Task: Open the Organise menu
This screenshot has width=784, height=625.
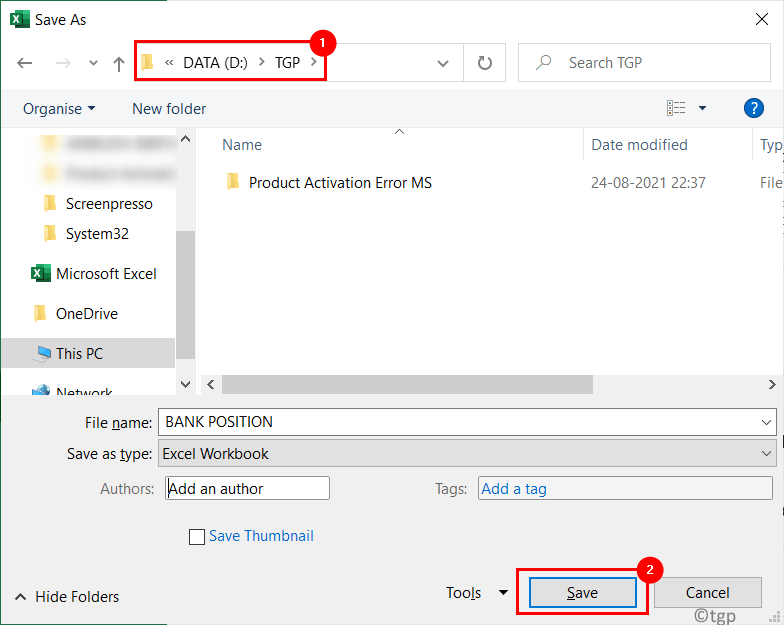Action: (59, 108)
